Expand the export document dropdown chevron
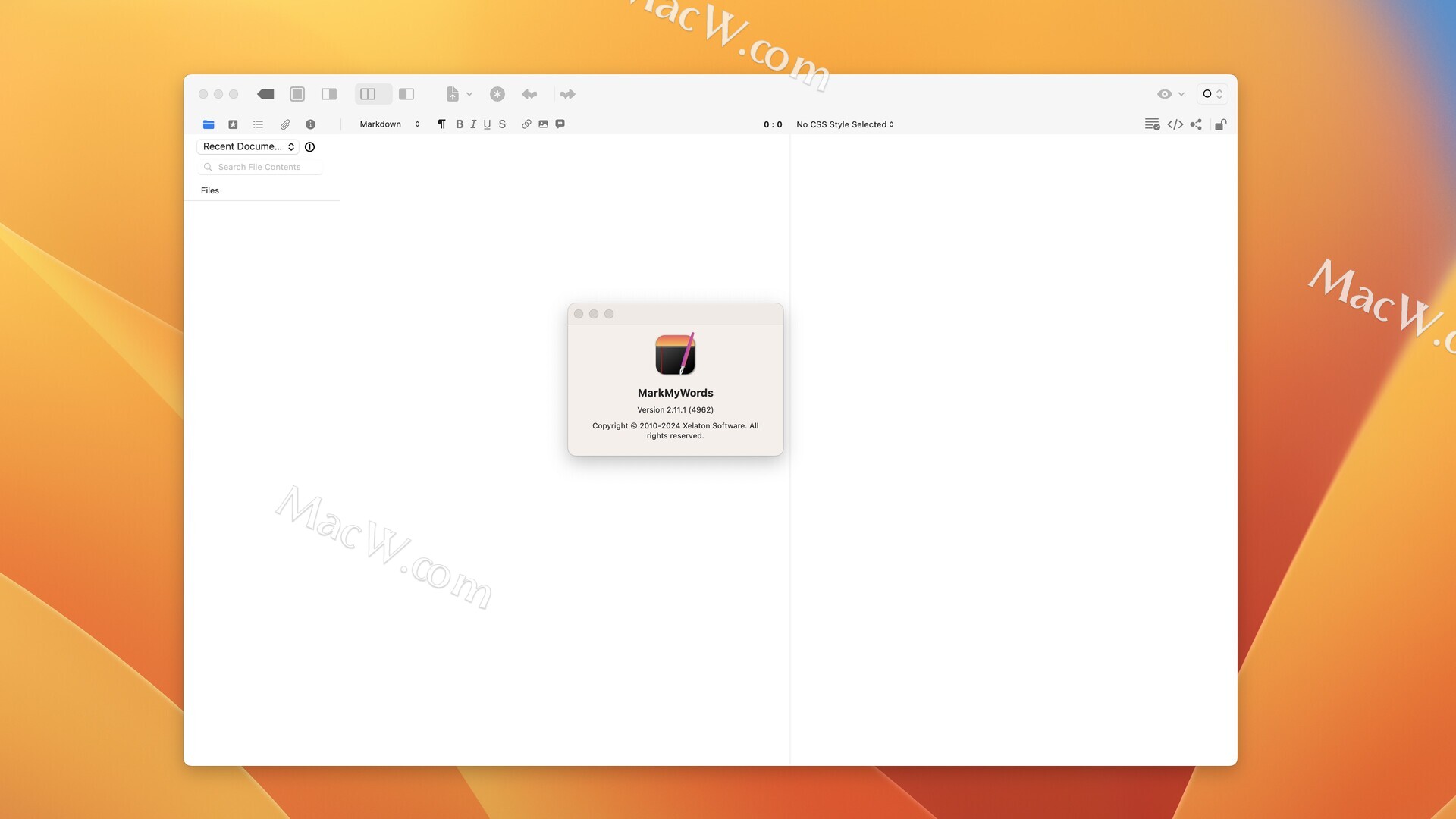Viewport: 1456px width, 819px height. [469, 94]
